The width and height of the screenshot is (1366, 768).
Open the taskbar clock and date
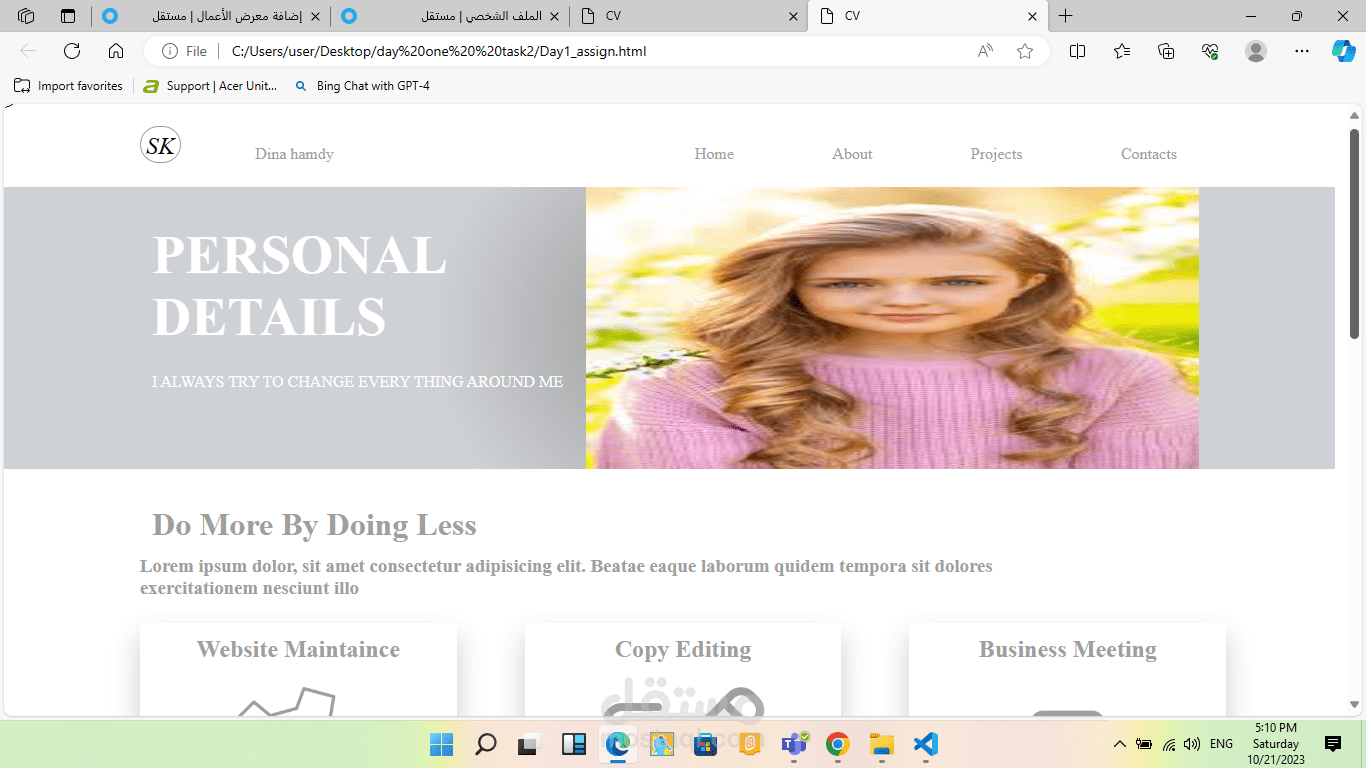coord(1276,744)
